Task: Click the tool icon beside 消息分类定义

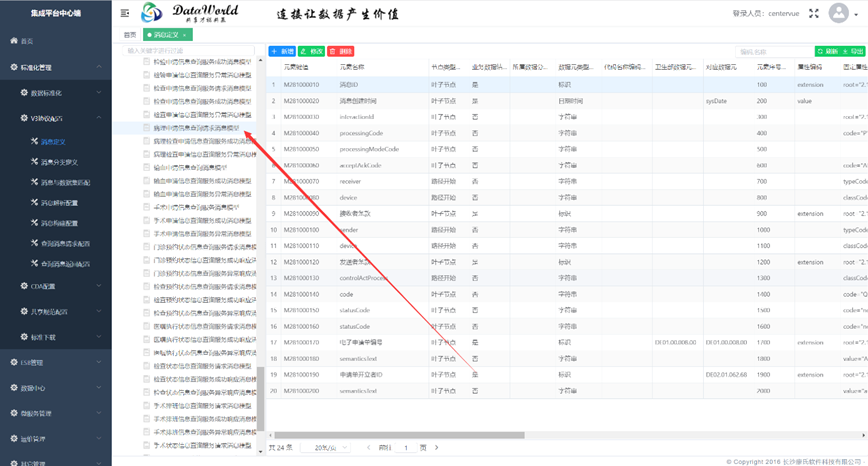Action: point(34,162)
